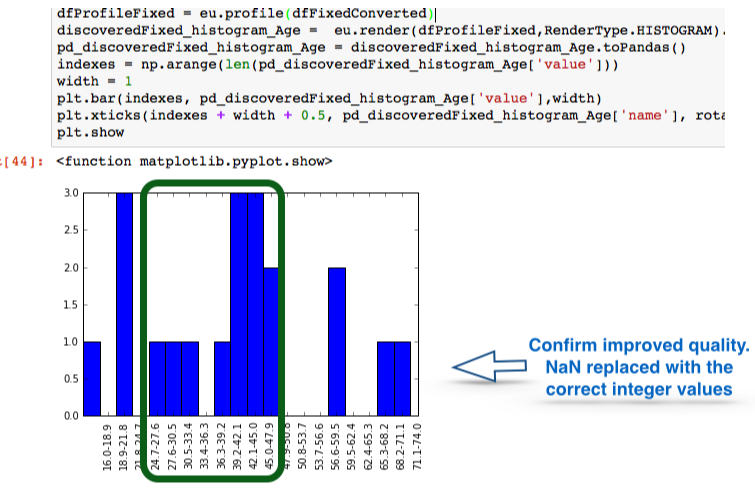Click the 59.5-62.4 x-axis label
Image resolution: width=755 pixels, height=491 pixels.
pyautogui.click(x=351, y=447)
